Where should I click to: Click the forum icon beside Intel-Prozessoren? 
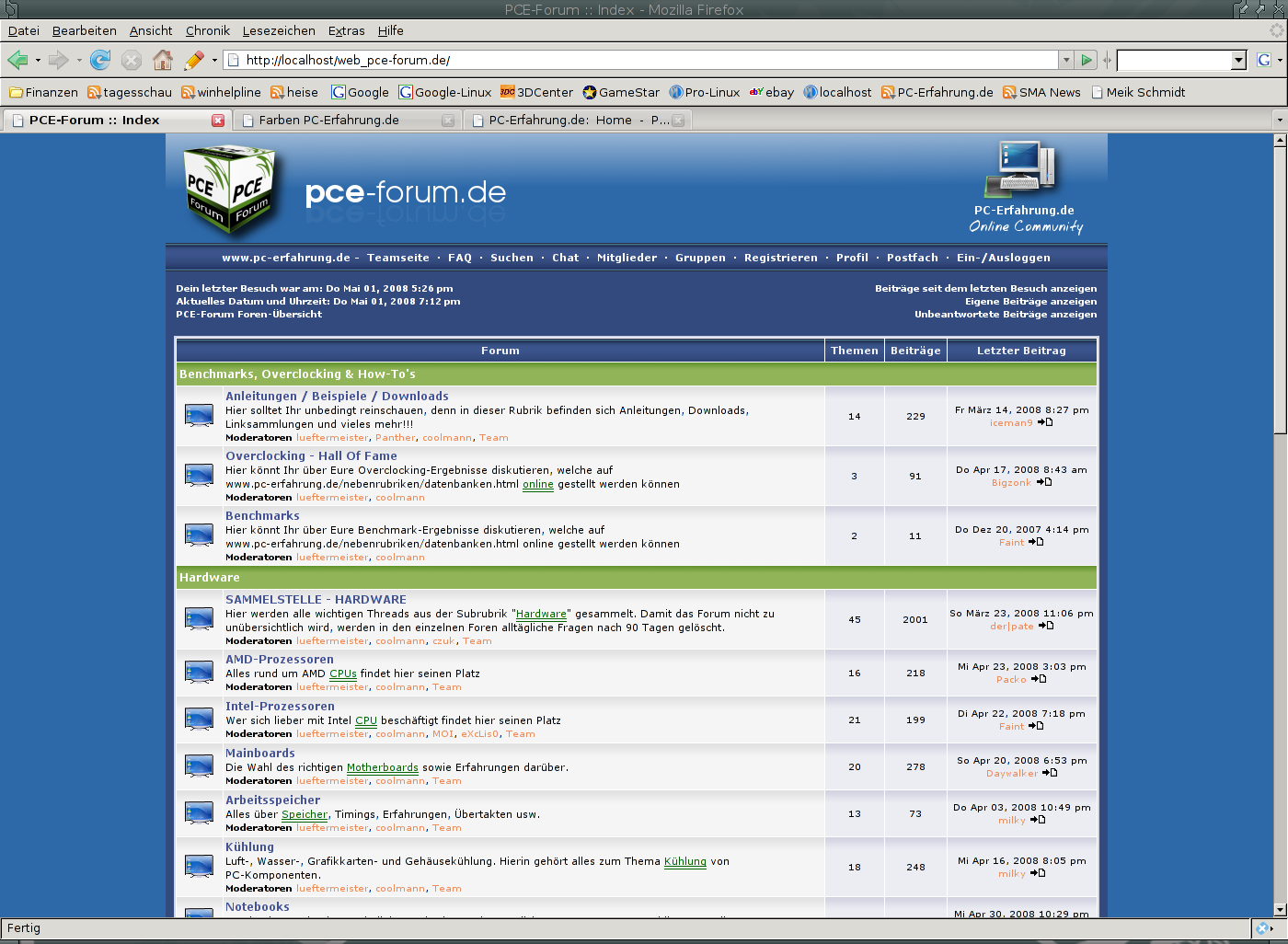point(199,720)
